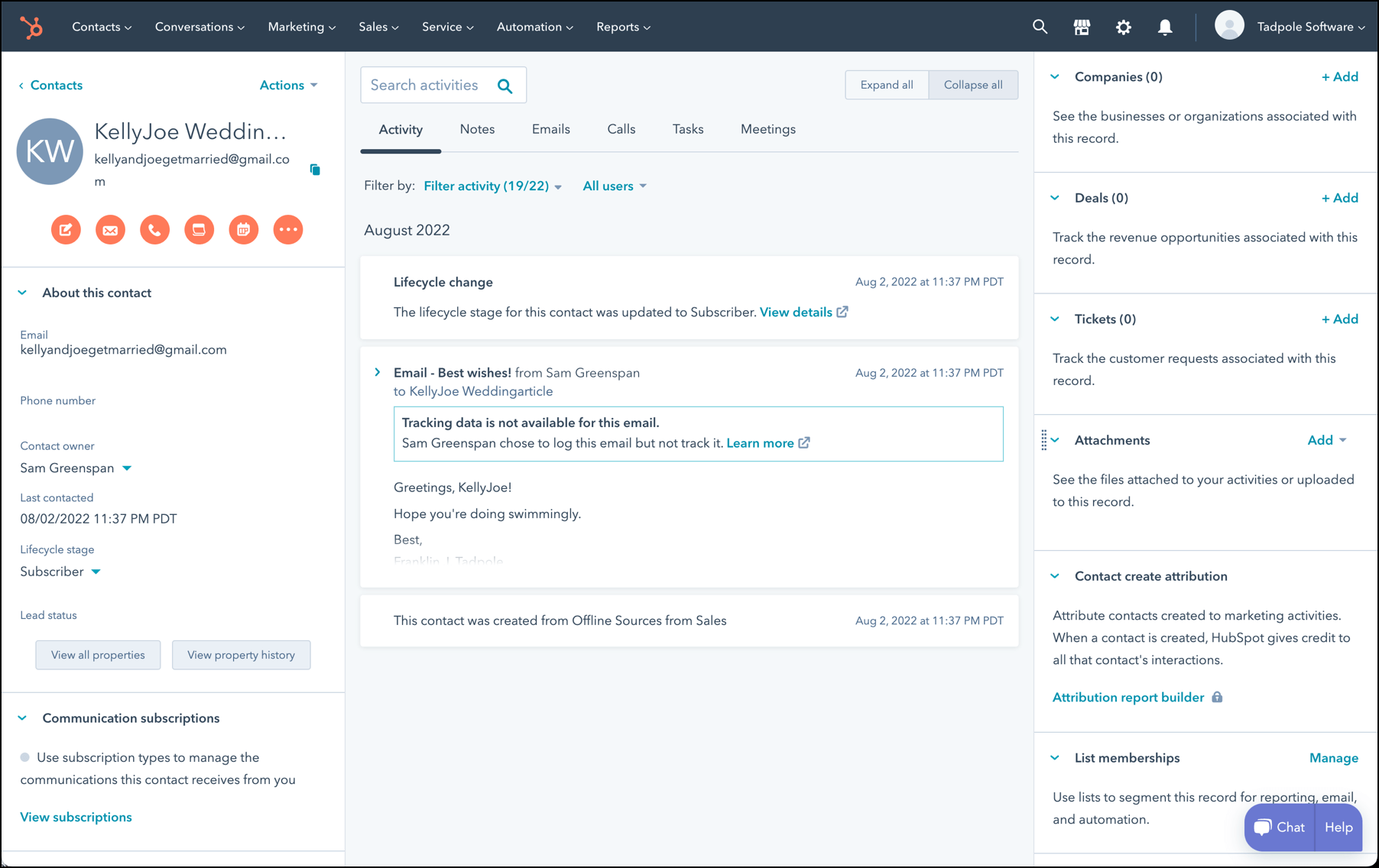
Task: Open the Sales navigation menu
Action: coord(378,27)
